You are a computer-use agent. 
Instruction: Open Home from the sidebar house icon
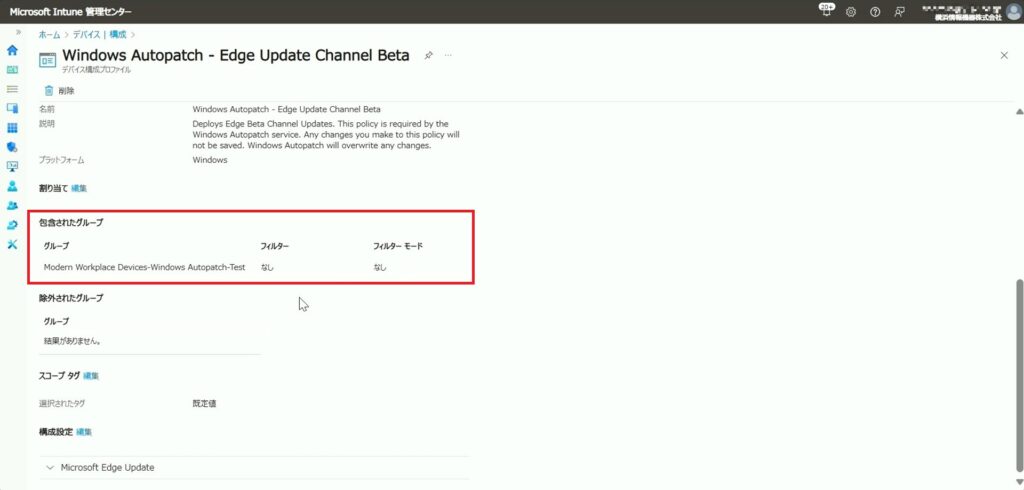tap(12, 50)
